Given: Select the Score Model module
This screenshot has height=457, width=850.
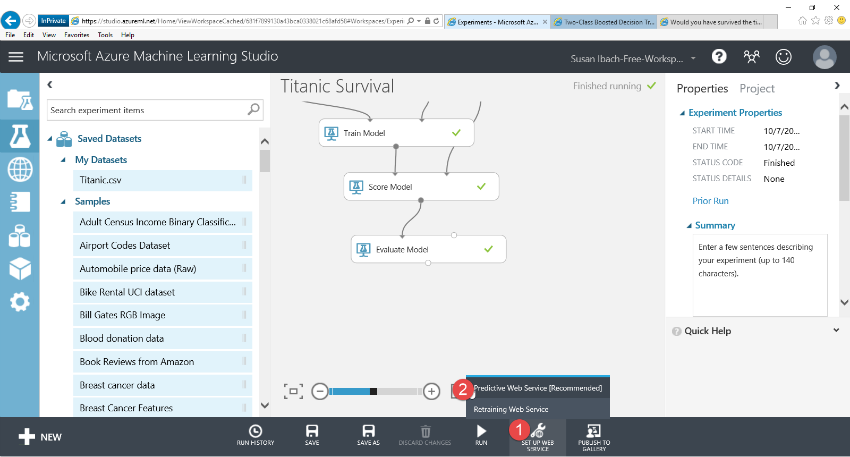Looking at the screenshot, I should point(421,186).
